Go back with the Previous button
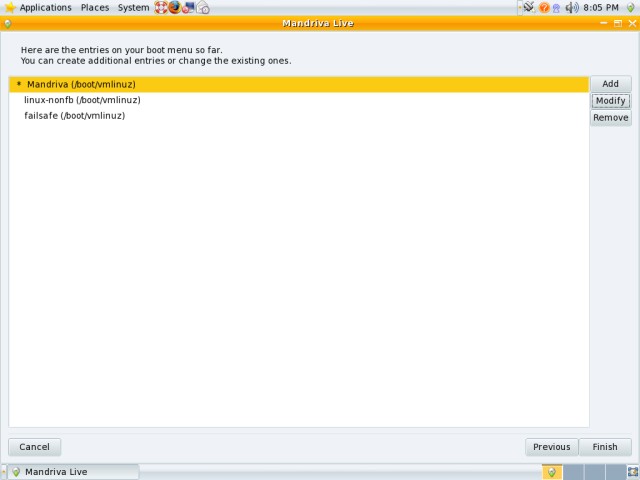Screen dimensions: 640x480 tap(551, 447)
